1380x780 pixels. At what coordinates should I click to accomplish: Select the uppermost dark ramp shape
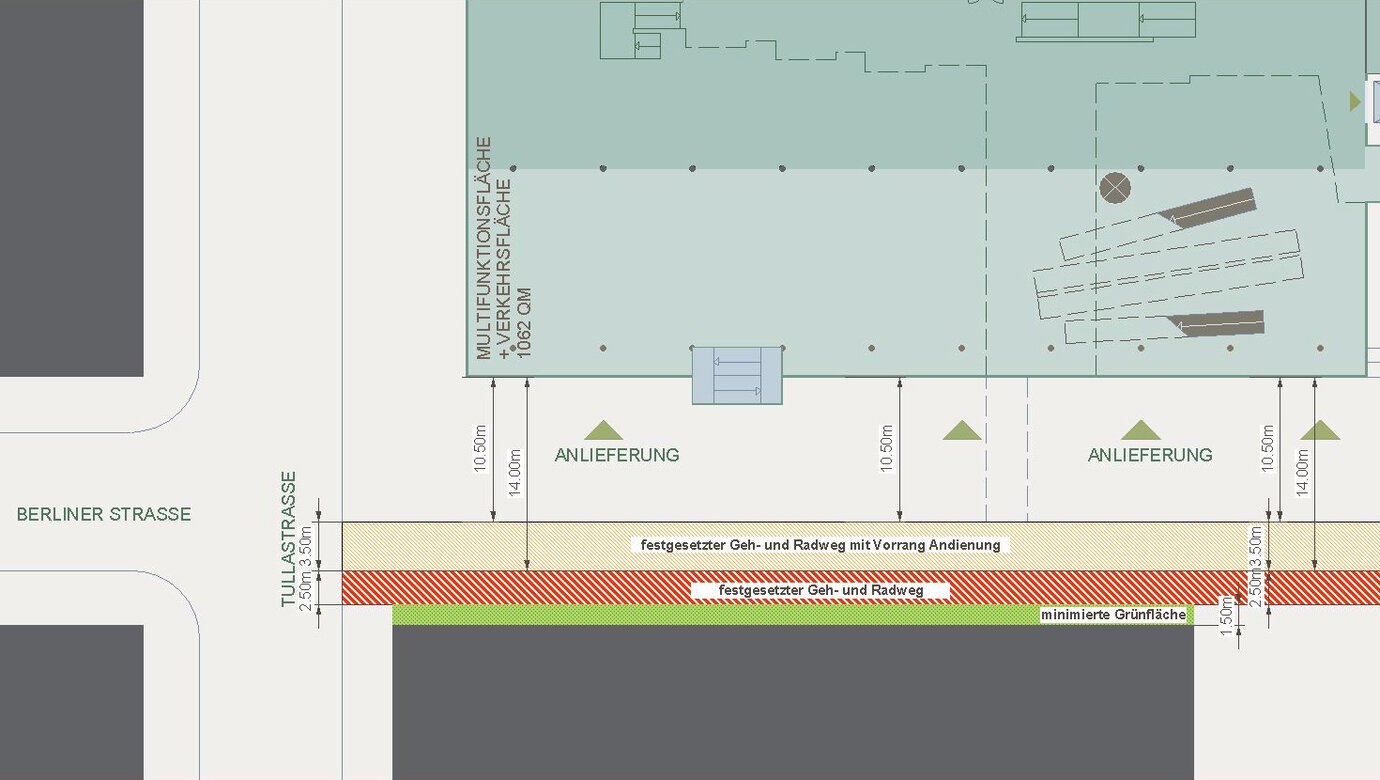pyautogui.click(x=1210, y=207)
